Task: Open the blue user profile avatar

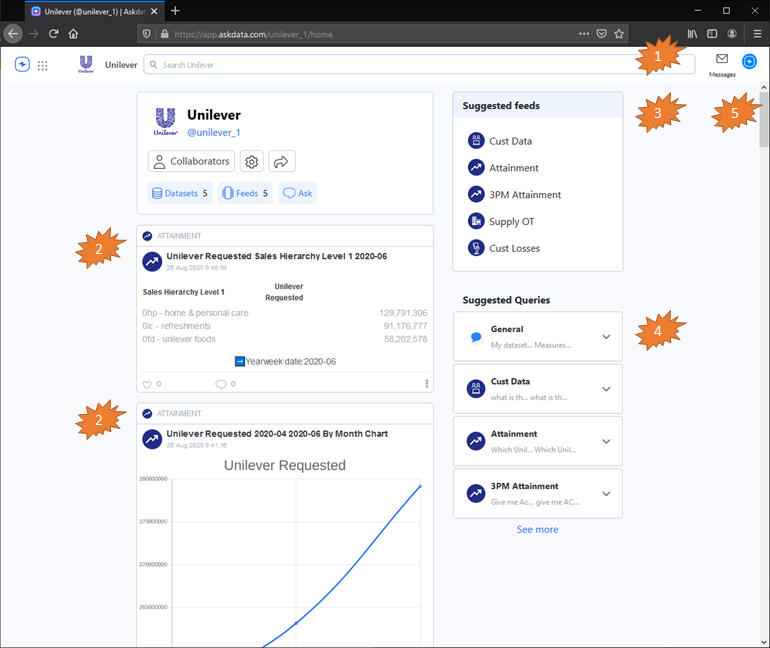Action: click(x=749, y=61)
